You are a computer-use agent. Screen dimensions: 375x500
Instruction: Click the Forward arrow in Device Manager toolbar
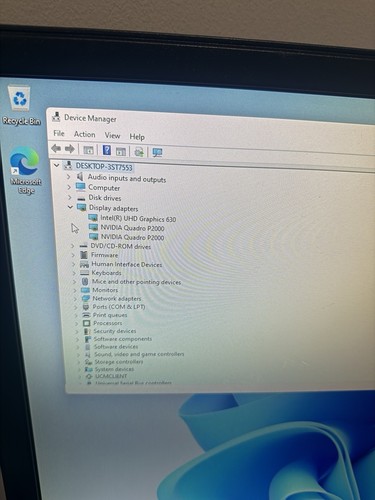pos(69,149)
